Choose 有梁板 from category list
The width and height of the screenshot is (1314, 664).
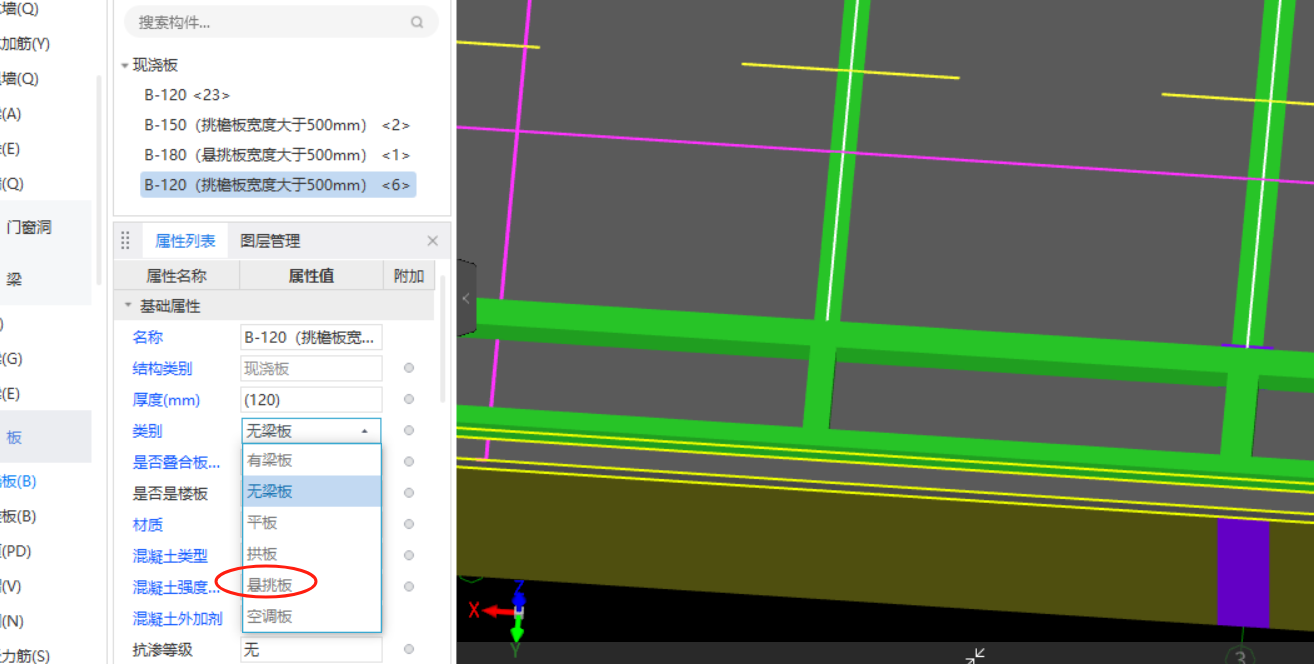[311, 460]
